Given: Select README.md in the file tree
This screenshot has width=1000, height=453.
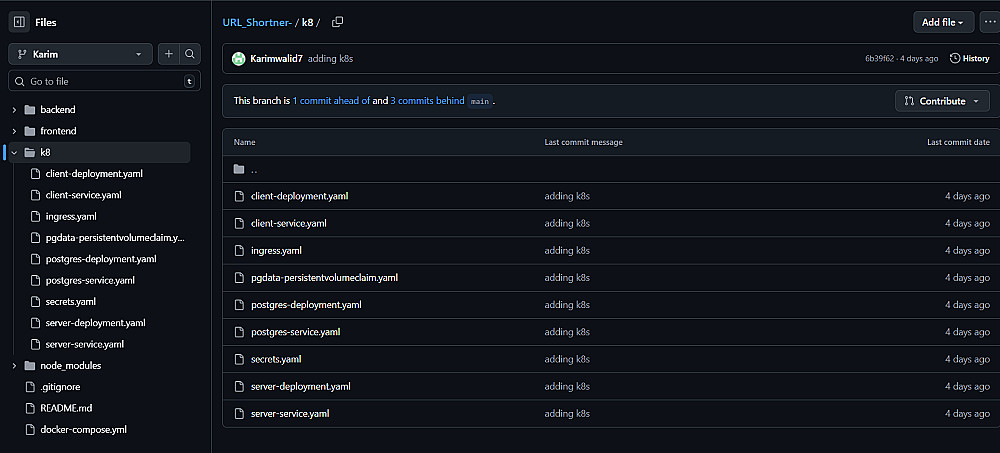Looking at the screenshot, I should point(66,408).
